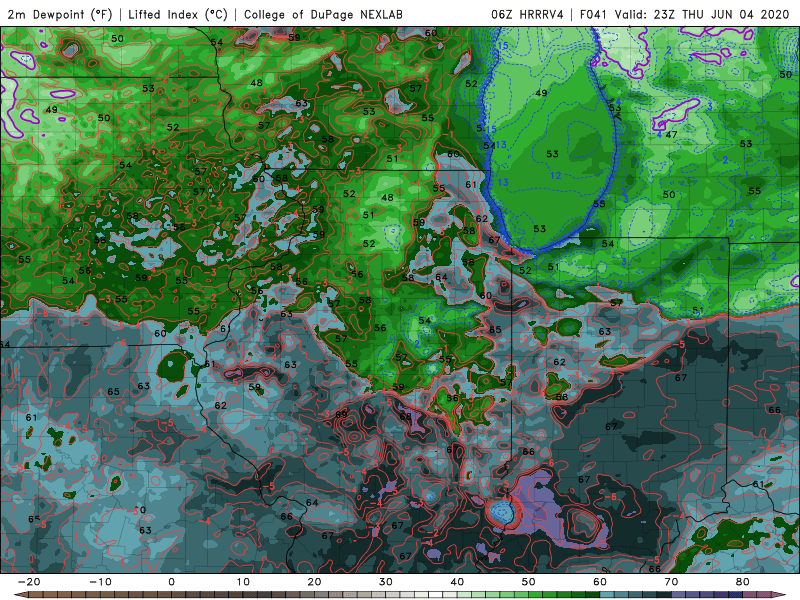Click the '20' color scale label
The image size is (800, 600).
tap(314, 582)
